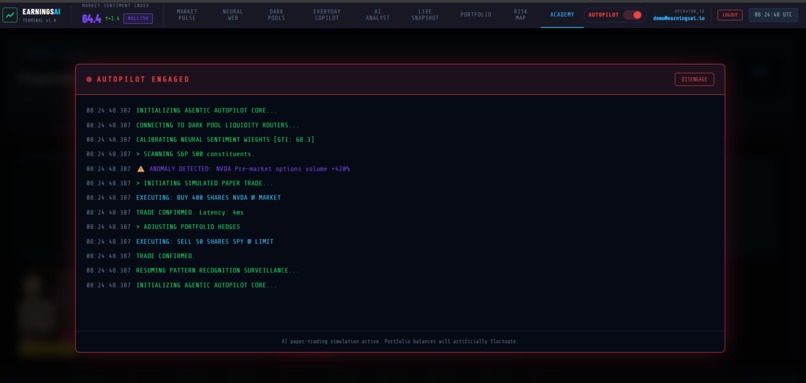Select the 'EXECUTING: SELL 50 SHARES SPY' line

205,242
